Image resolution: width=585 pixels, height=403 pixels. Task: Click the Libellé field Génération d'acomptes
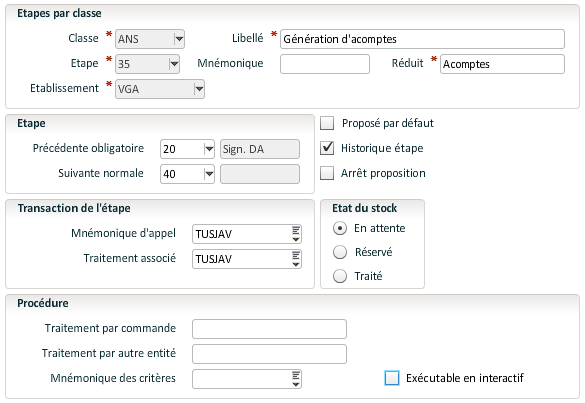422,39
